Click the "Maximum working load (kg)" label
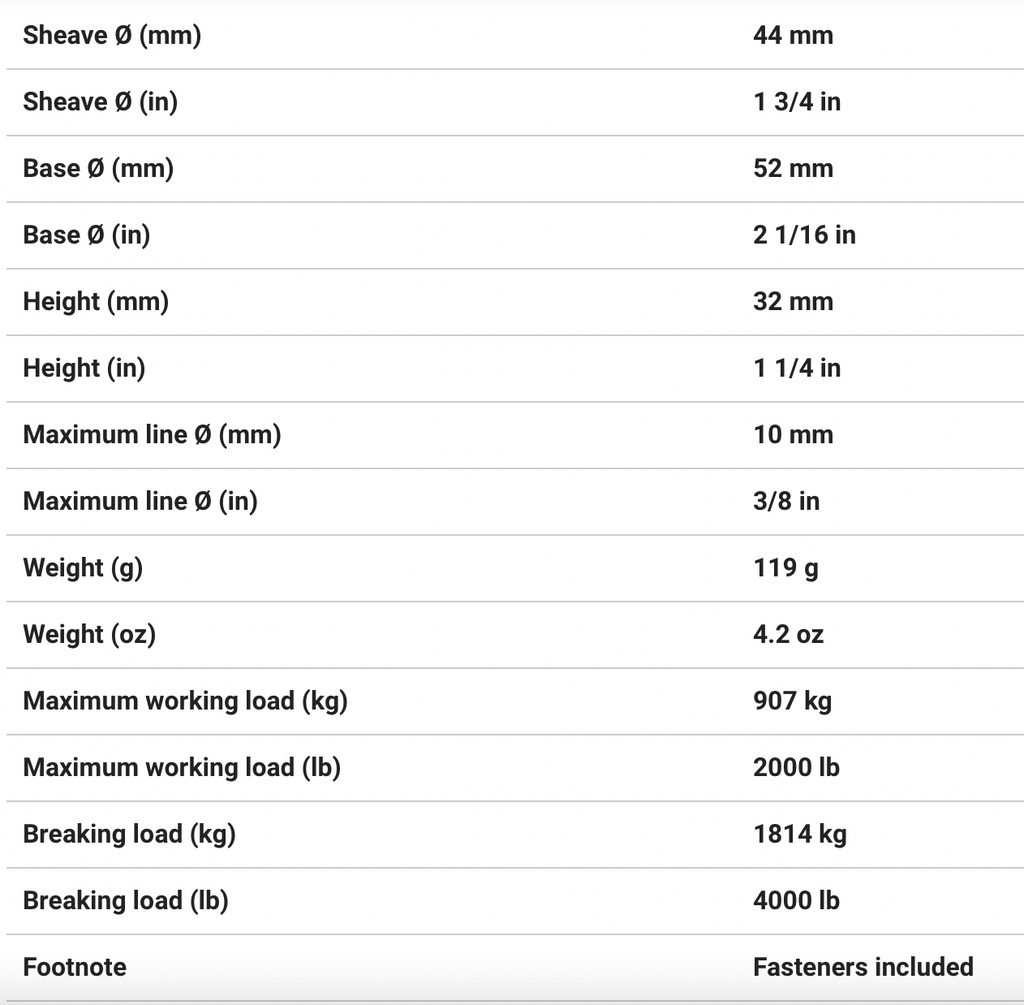Viewport: 1024px width, 1005px height. pyautogui.click(x=185, y=701)
